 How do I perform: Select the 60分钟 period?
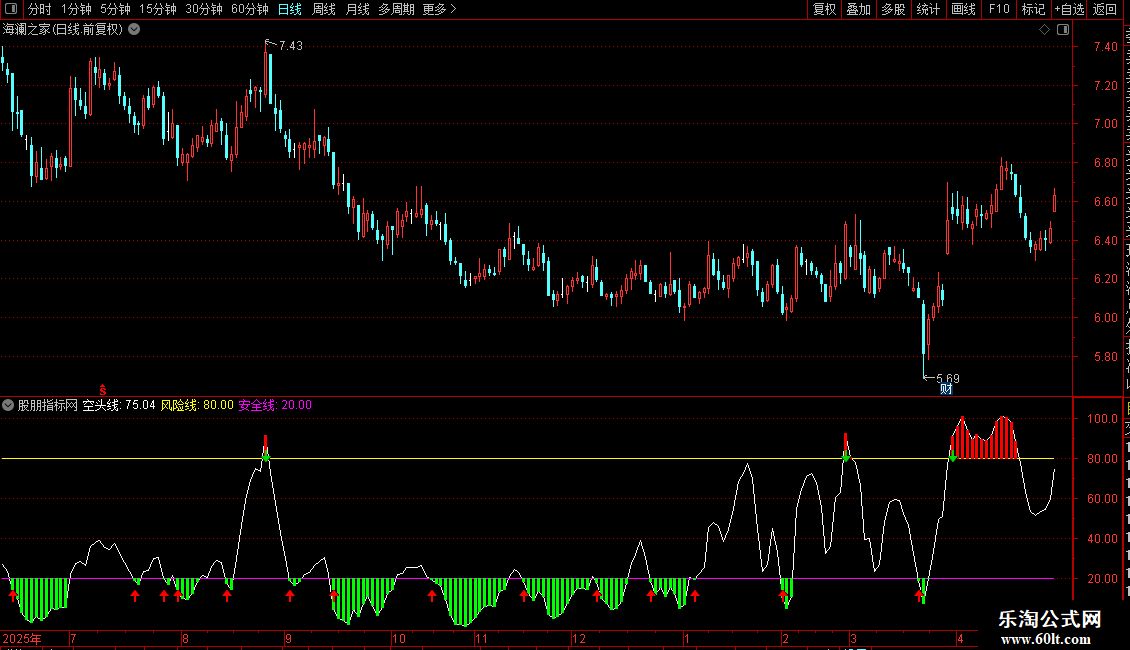[250, 9]
